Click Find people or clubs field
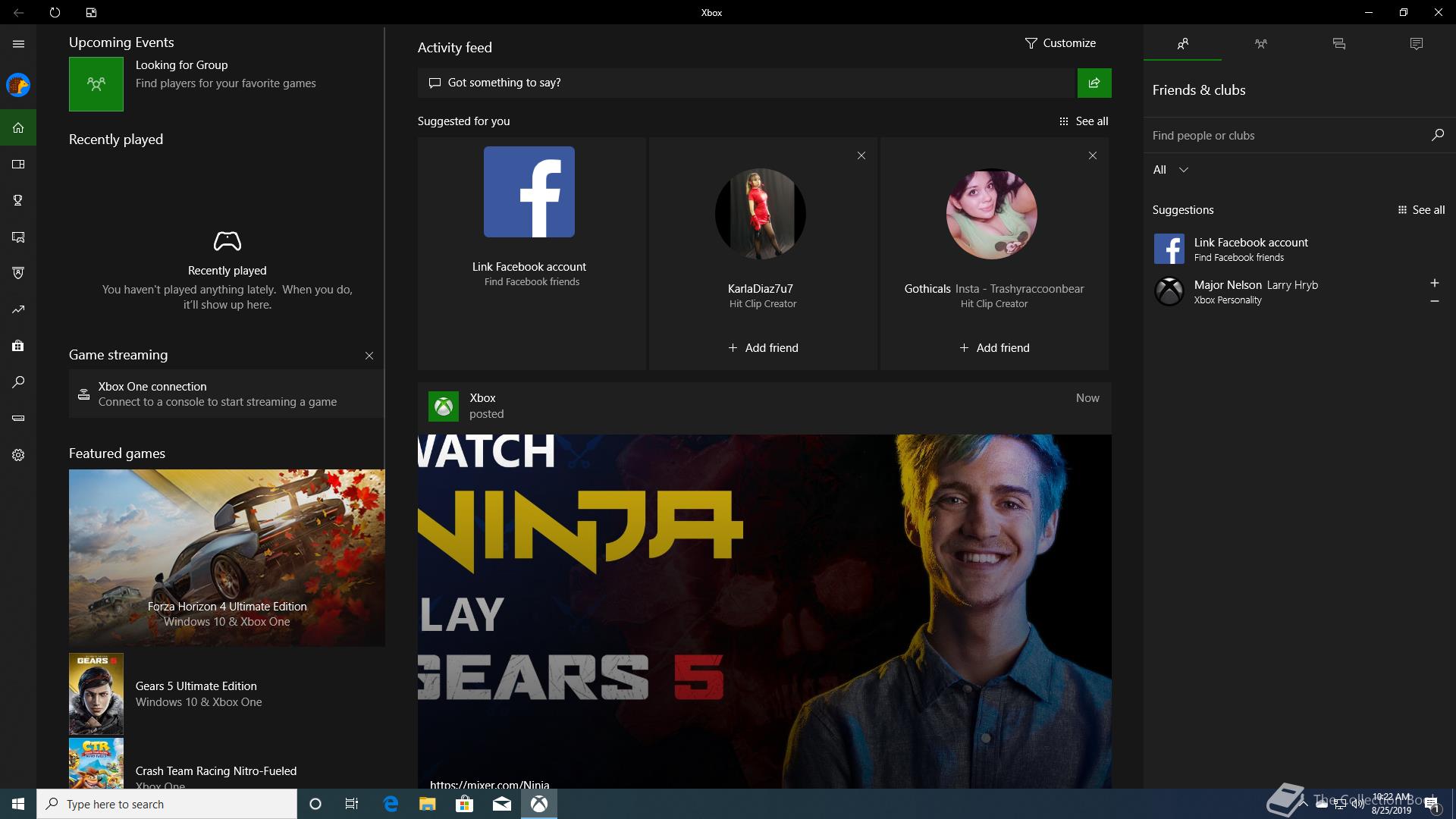Viewport: 1456px width, 819px height. [1289, 135]
